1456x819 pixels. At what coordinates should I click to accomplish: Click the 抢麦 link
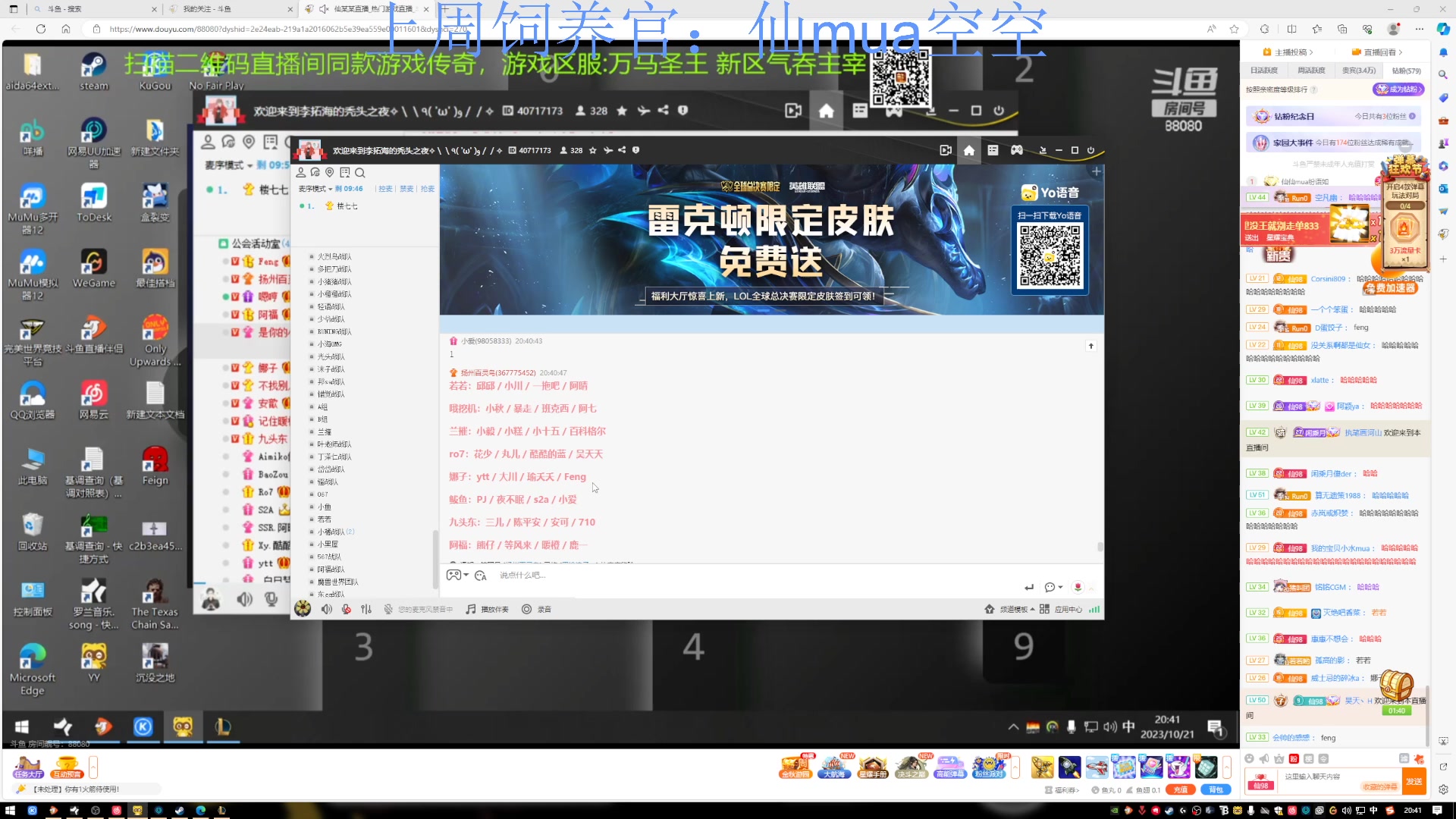point(428,189)
